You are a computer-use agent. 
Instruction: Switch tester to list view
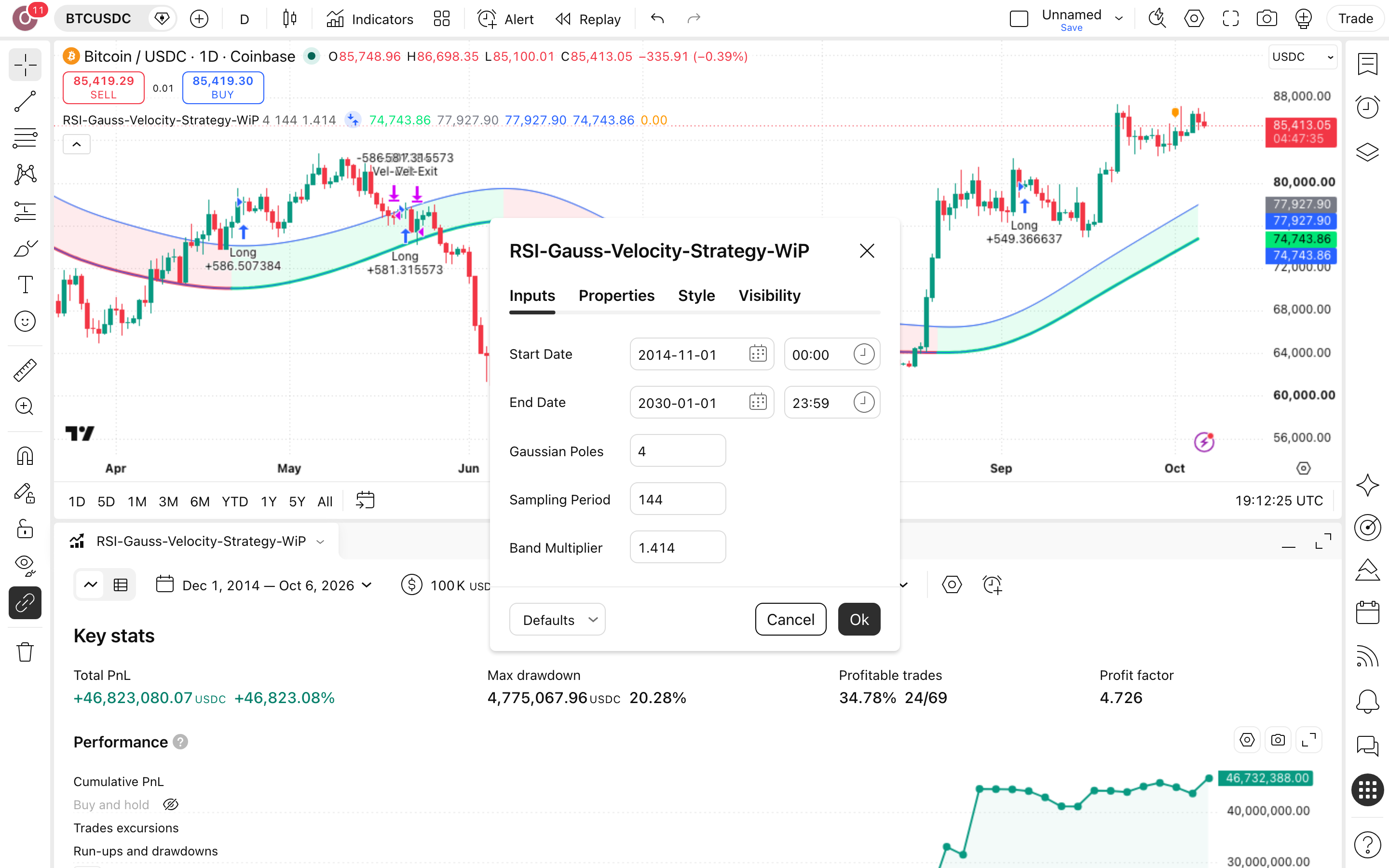[120, 585]
